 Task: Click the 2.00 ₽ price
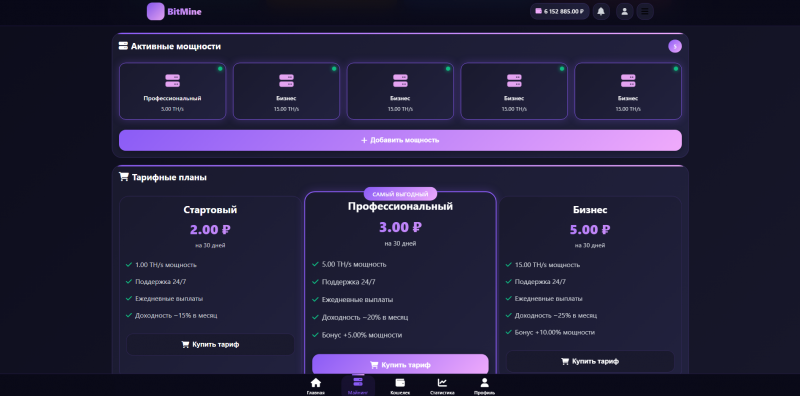pyautogui.click(x=210, y=230)
